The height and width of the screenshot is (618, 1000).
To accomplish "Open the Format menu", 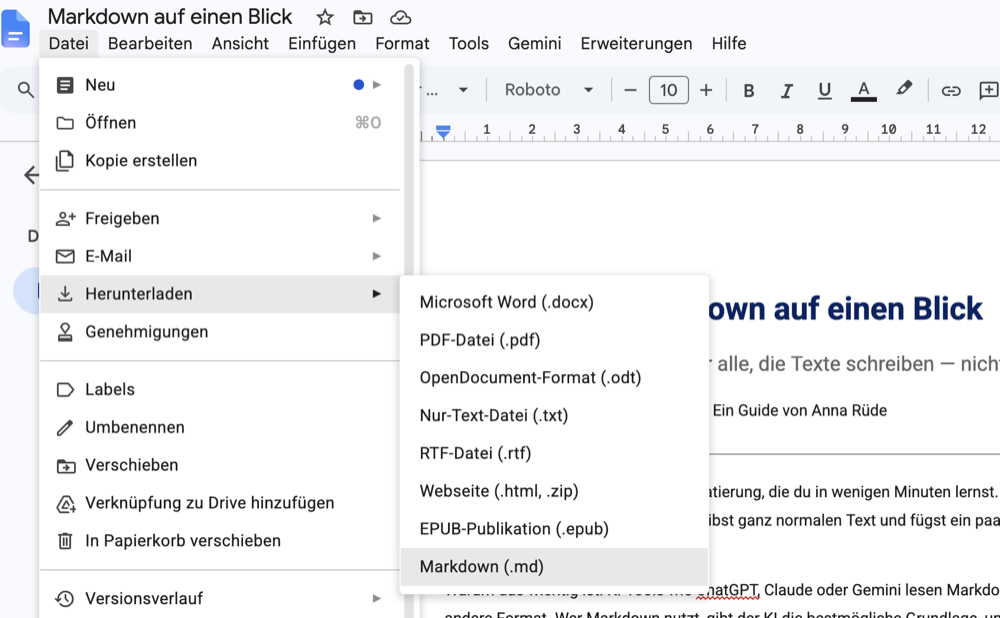I will (x=402, y=43).
